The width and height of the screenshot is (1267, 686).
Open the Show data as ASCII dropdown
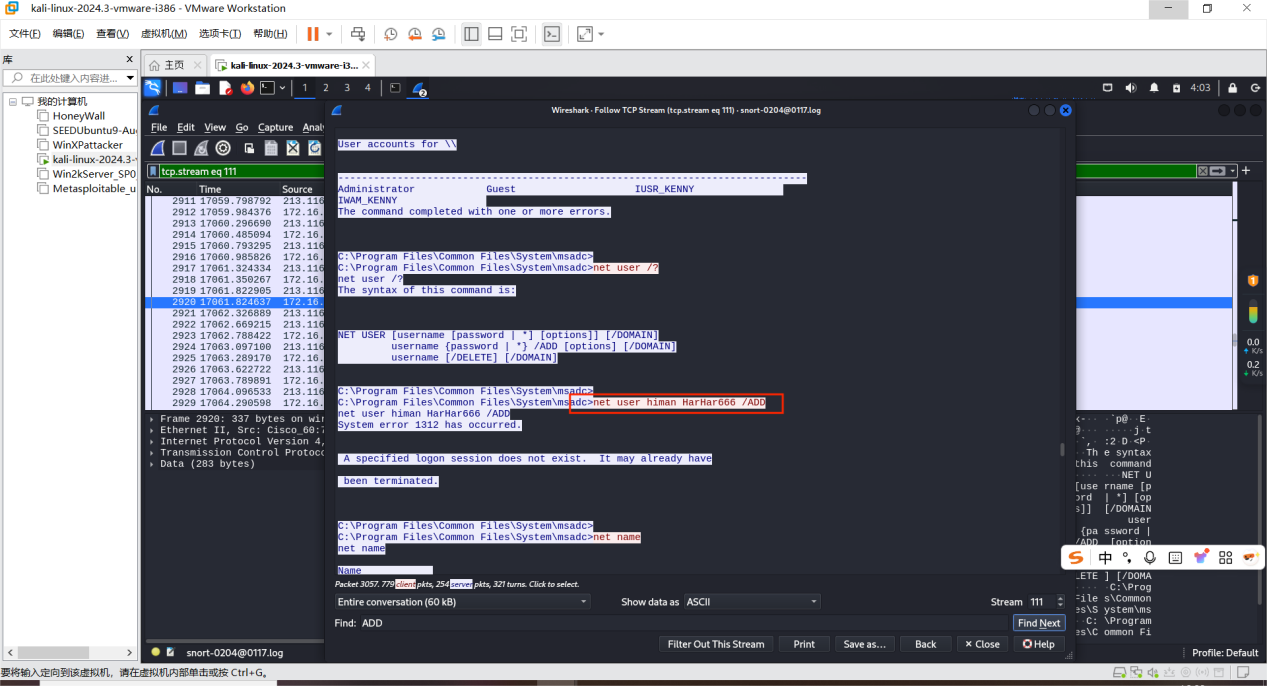point(751,602)
